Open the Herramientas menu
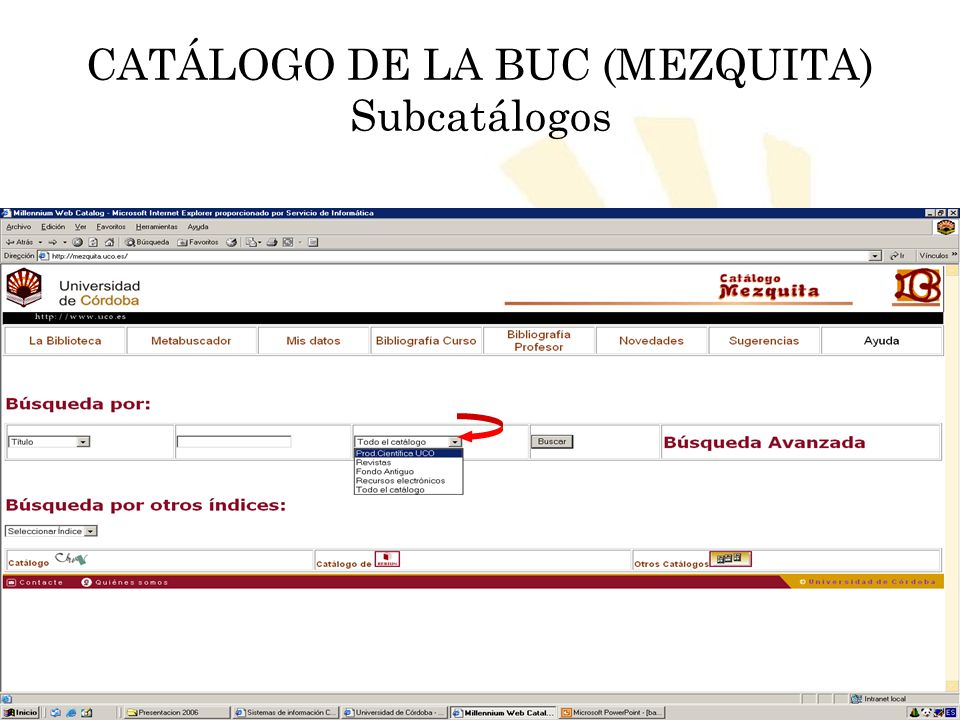 click(x=157, y=227)
